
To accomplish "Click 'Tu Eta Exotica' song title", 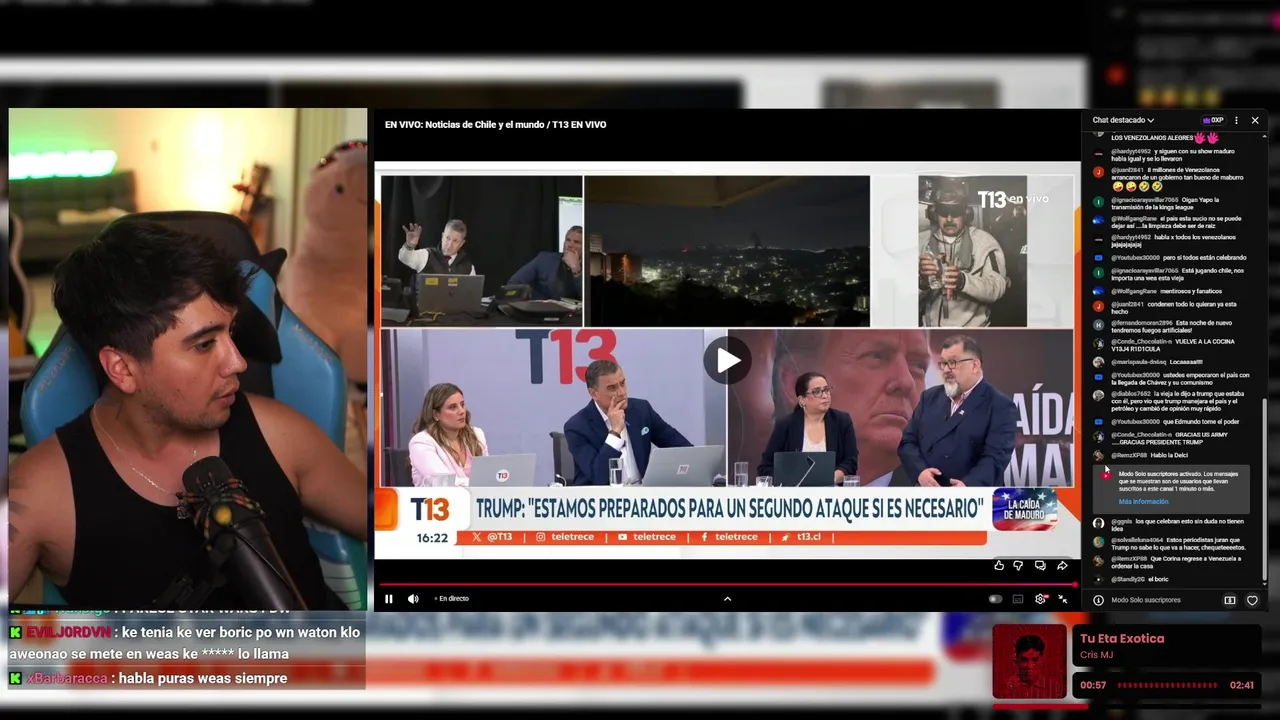I will point(1122,638).
